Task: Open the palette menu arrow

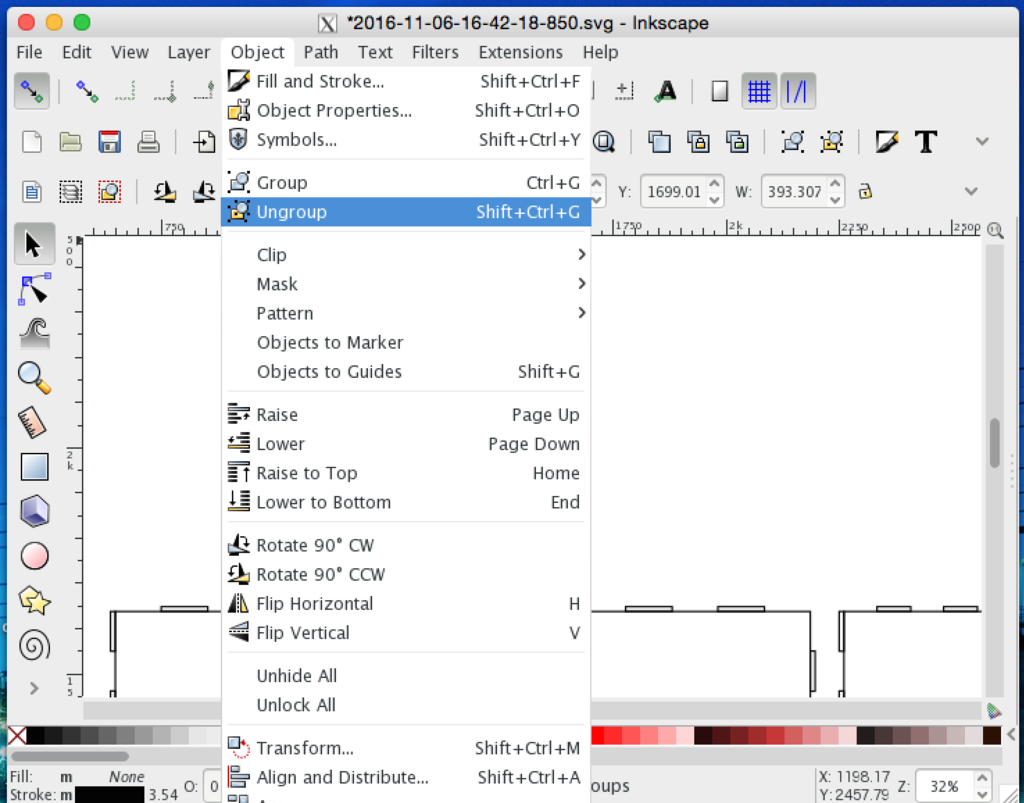Action: click(x=1011, y=734)
